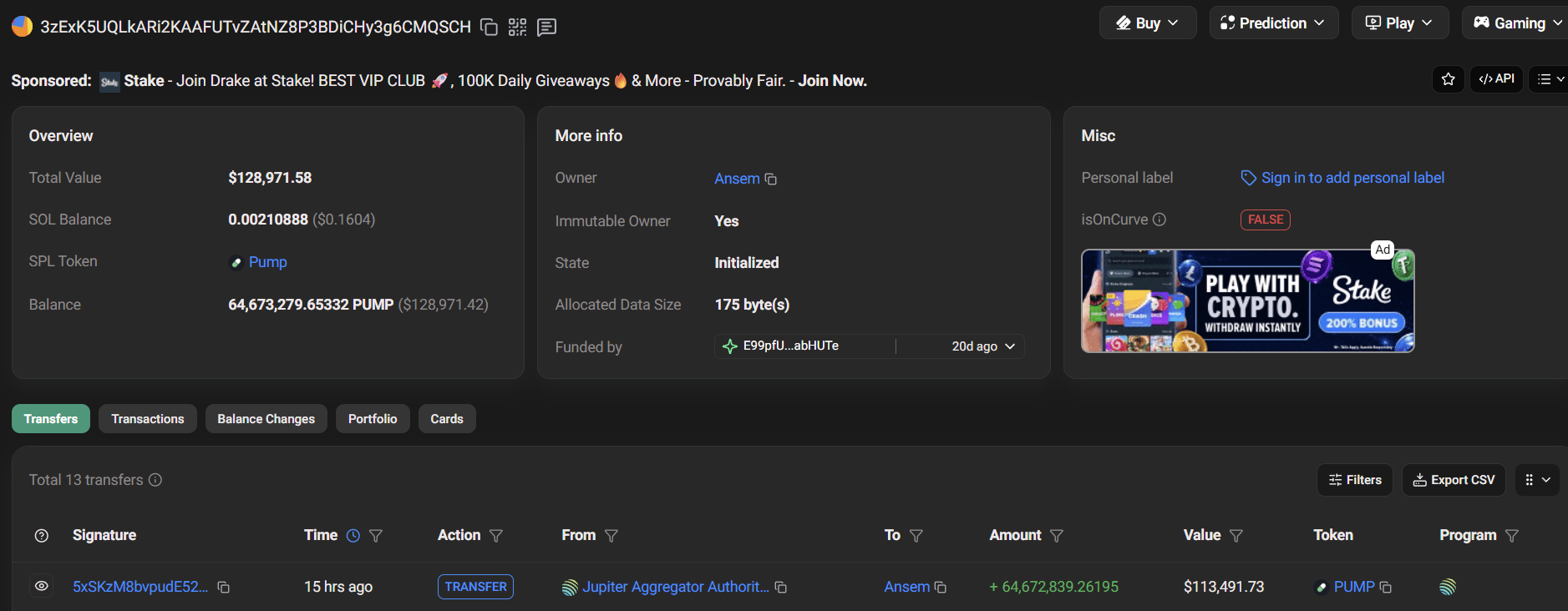Screen dimensions: 1568x611
Task: Click Sign in to add personal label
Action: pos(1352,178)
